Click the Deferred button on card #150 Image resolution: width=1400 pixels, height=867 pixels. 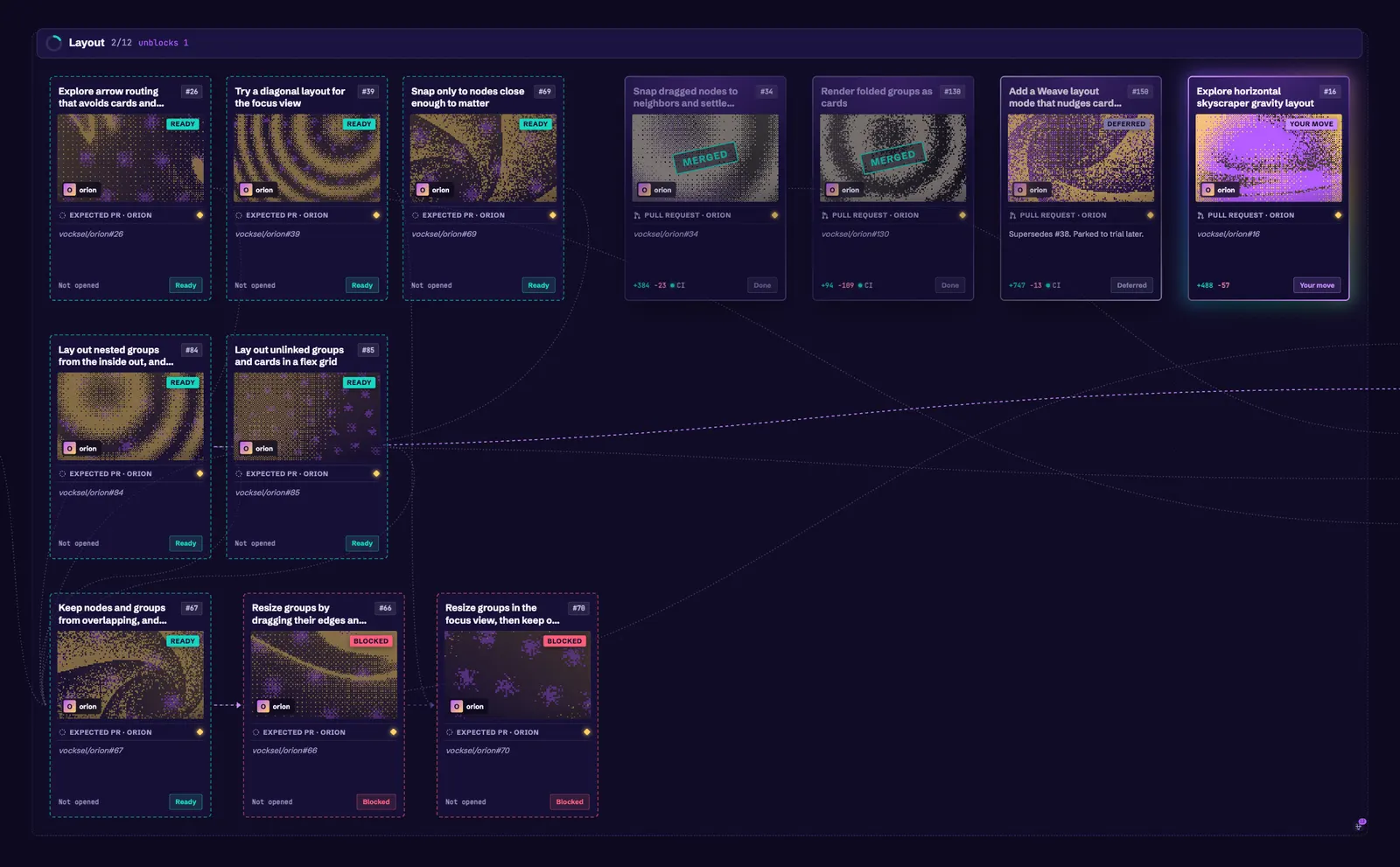pyautogui.click(x=1131, y=285)
